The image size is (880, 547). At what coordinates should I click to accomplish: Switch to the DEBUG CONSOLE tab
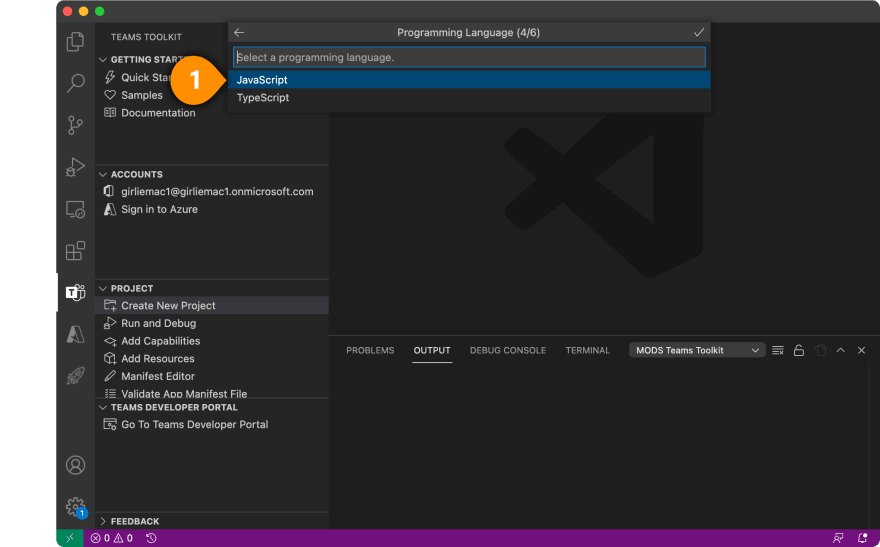point(508,350)
